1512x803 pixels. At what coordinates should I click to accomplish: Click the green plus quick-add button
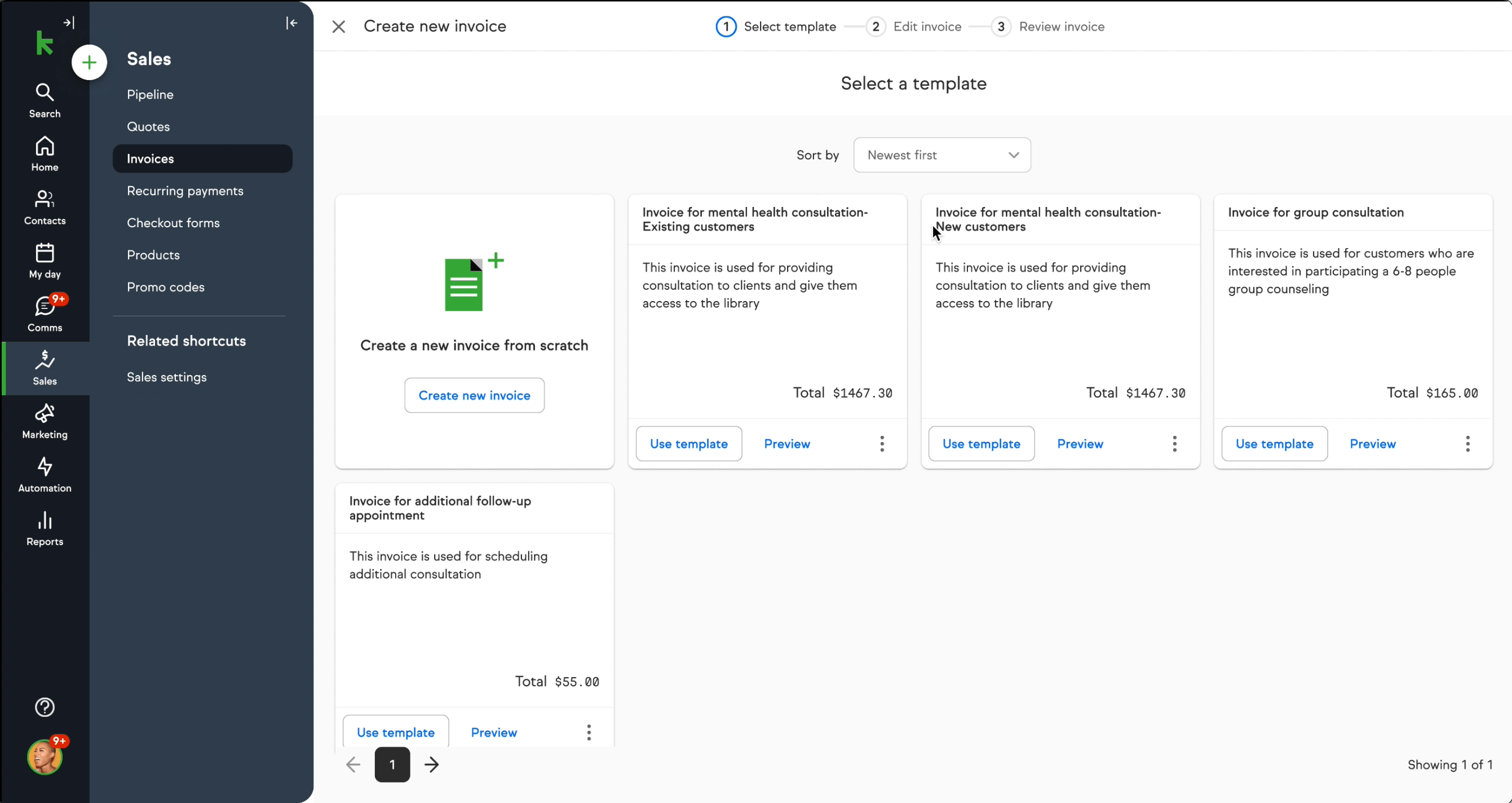click(x=89, y=62)
